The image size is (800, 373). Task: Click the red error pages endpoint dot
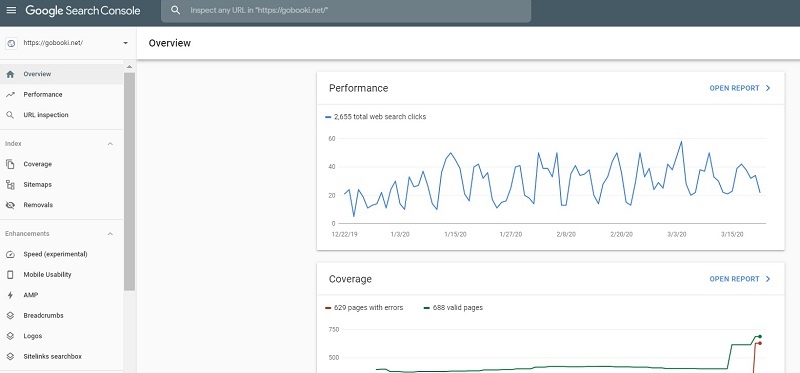pyautogui.click(x=760, y=343)
